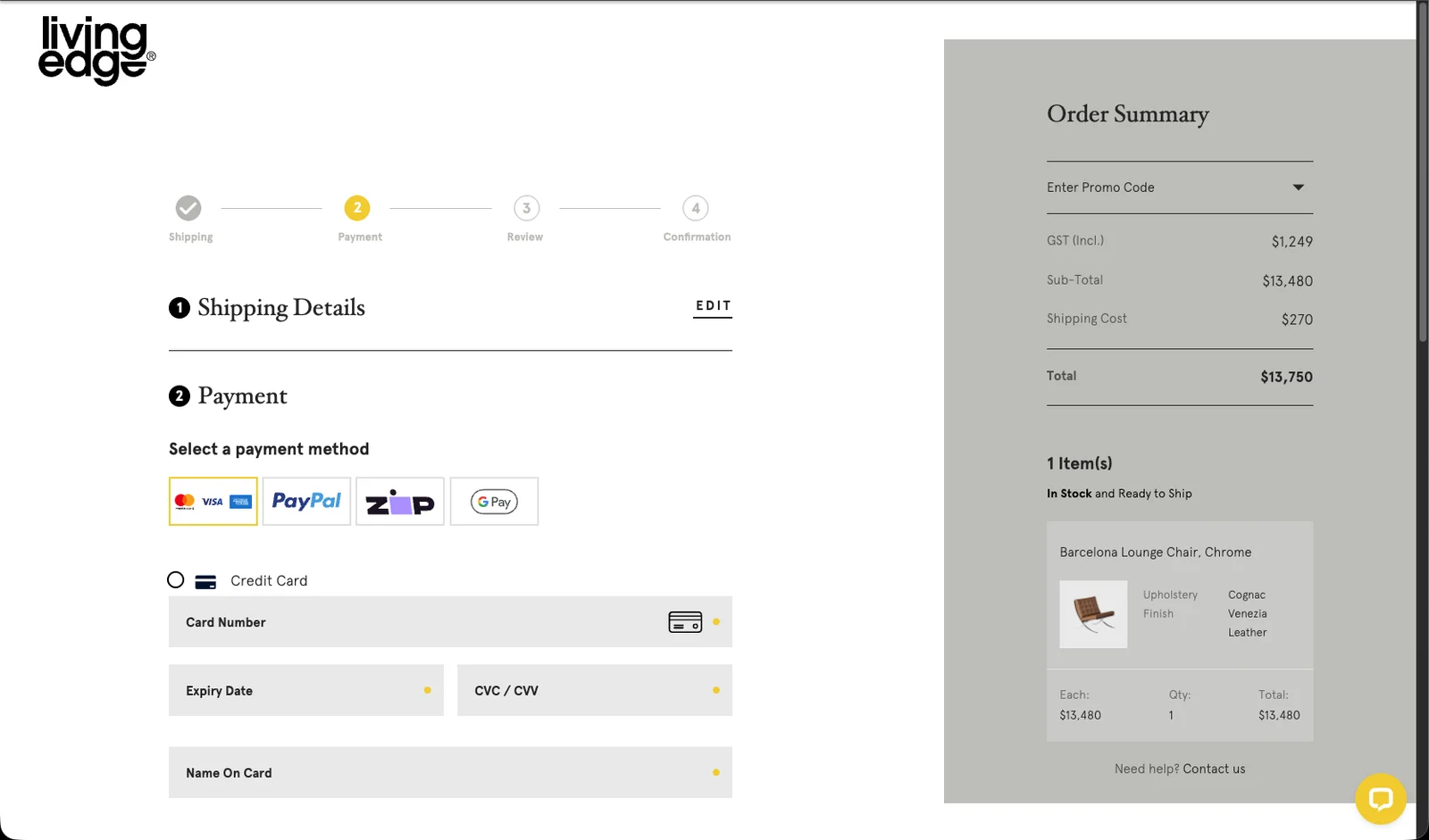
Task: Click the Confirmation step label
Action: point(697,237)
